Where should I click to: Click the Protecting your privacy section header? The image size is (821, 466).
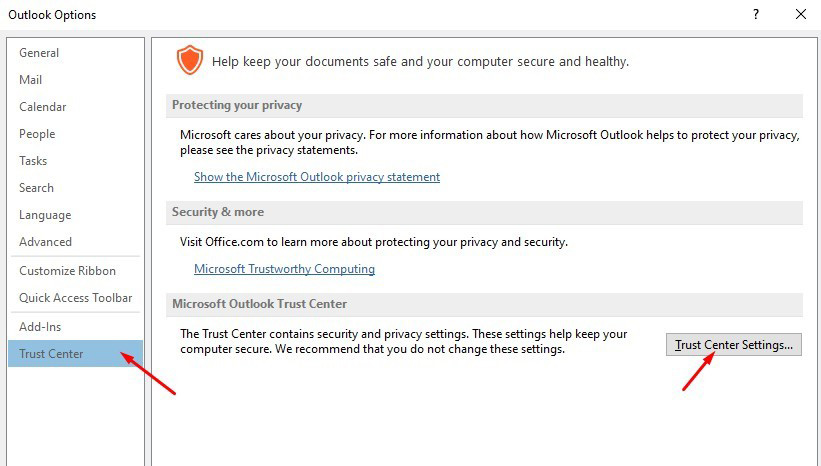(237, 105)
